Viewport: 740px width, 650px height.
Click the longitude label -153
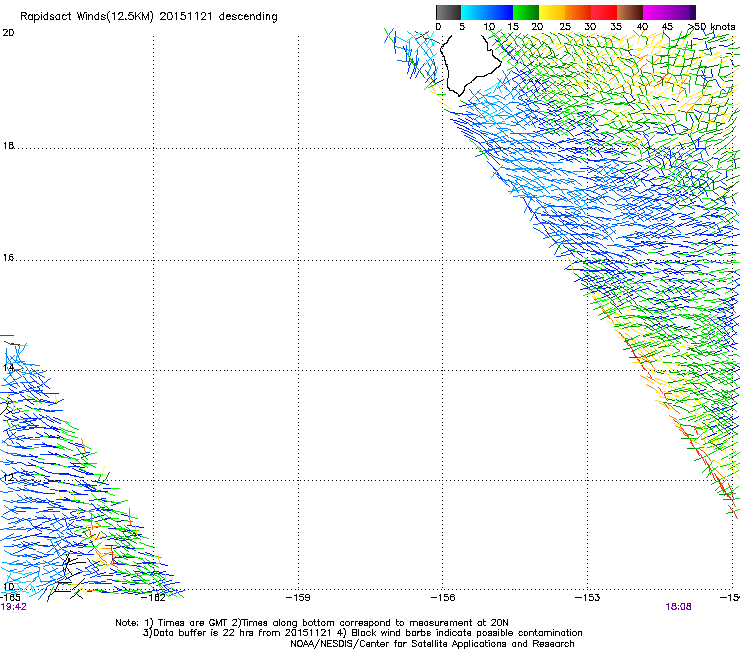click(x=588, y=598)
